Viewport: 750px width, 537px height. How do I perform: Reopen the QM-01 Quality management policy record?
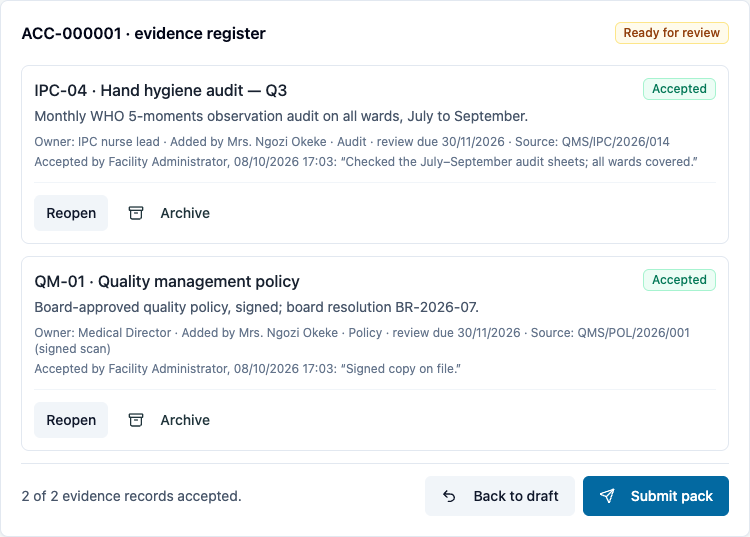click(x=71, y=420)
